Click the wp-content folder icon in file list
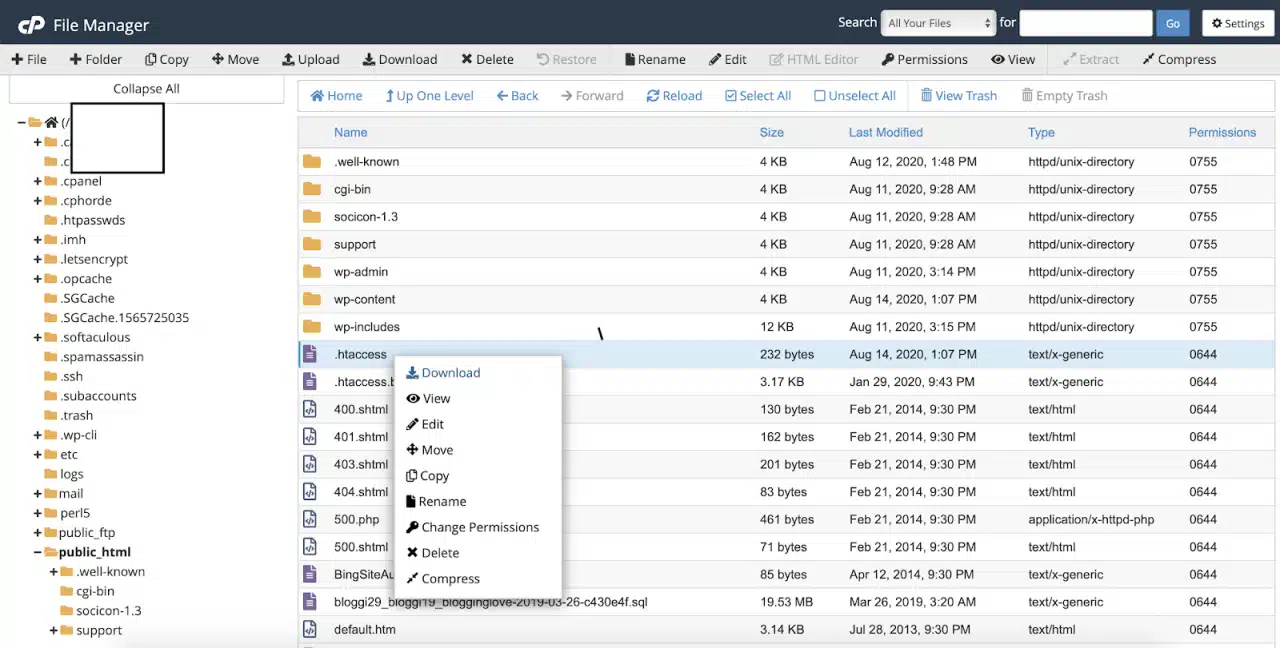Image resolution: width=1280 pixels, height=648 pixels. [x=312, y=299]
